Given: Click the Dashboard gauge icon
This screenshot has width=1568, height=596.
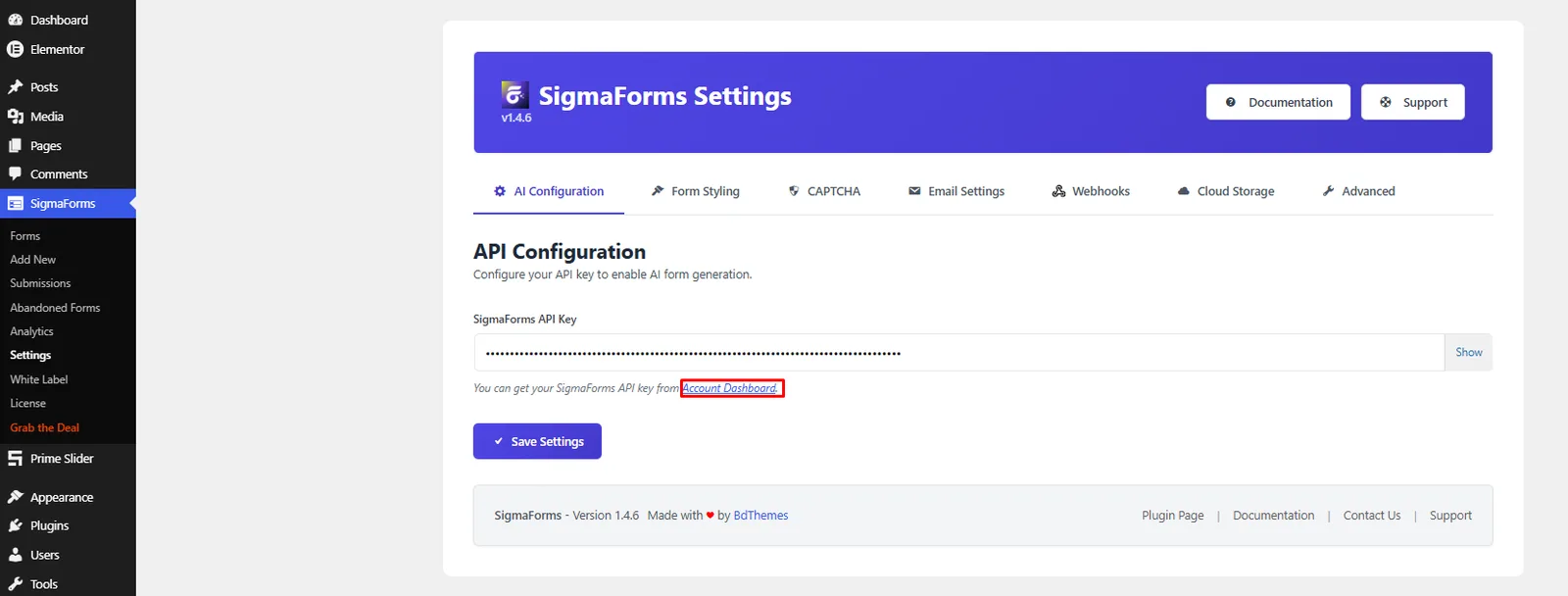Looking at the screenshot, I should tap(15, 20).
